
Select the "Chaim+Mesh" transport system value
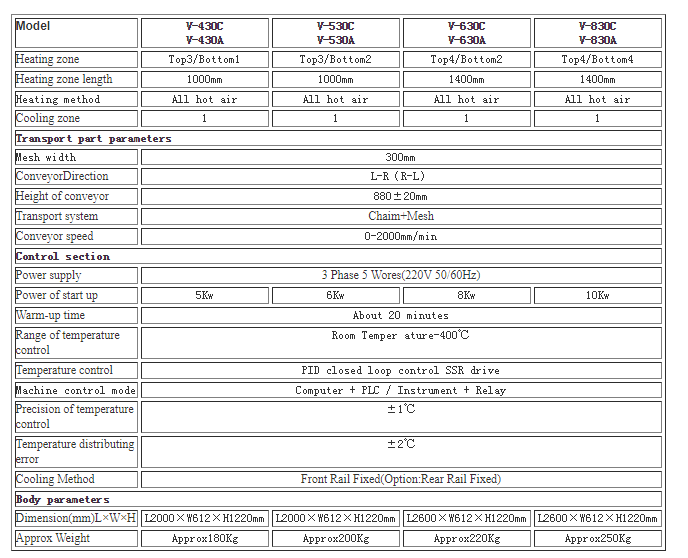400,216
